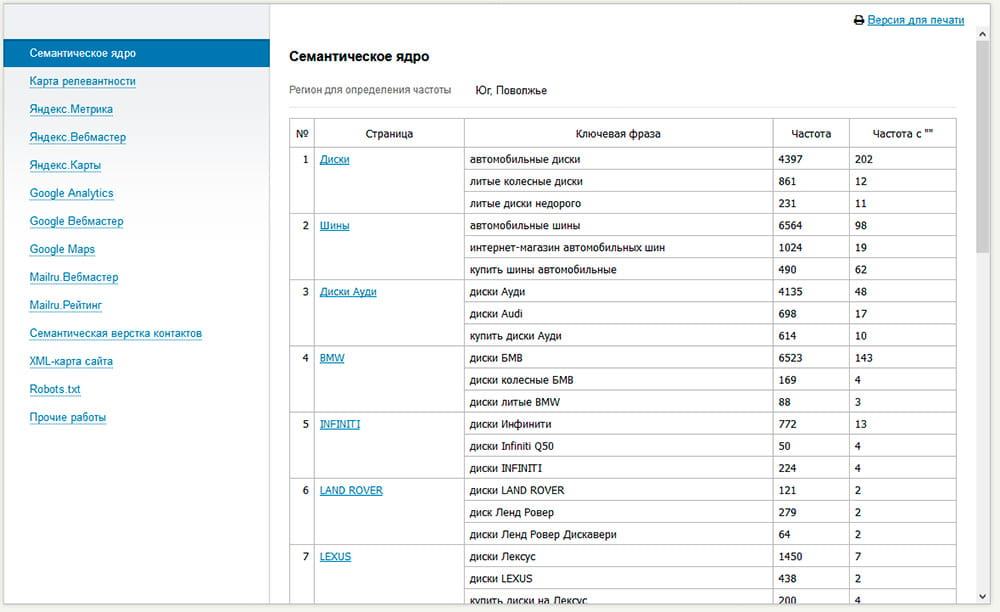
Task: Select the Семантическое ядро sidebar item
Action: coord(136,53)
